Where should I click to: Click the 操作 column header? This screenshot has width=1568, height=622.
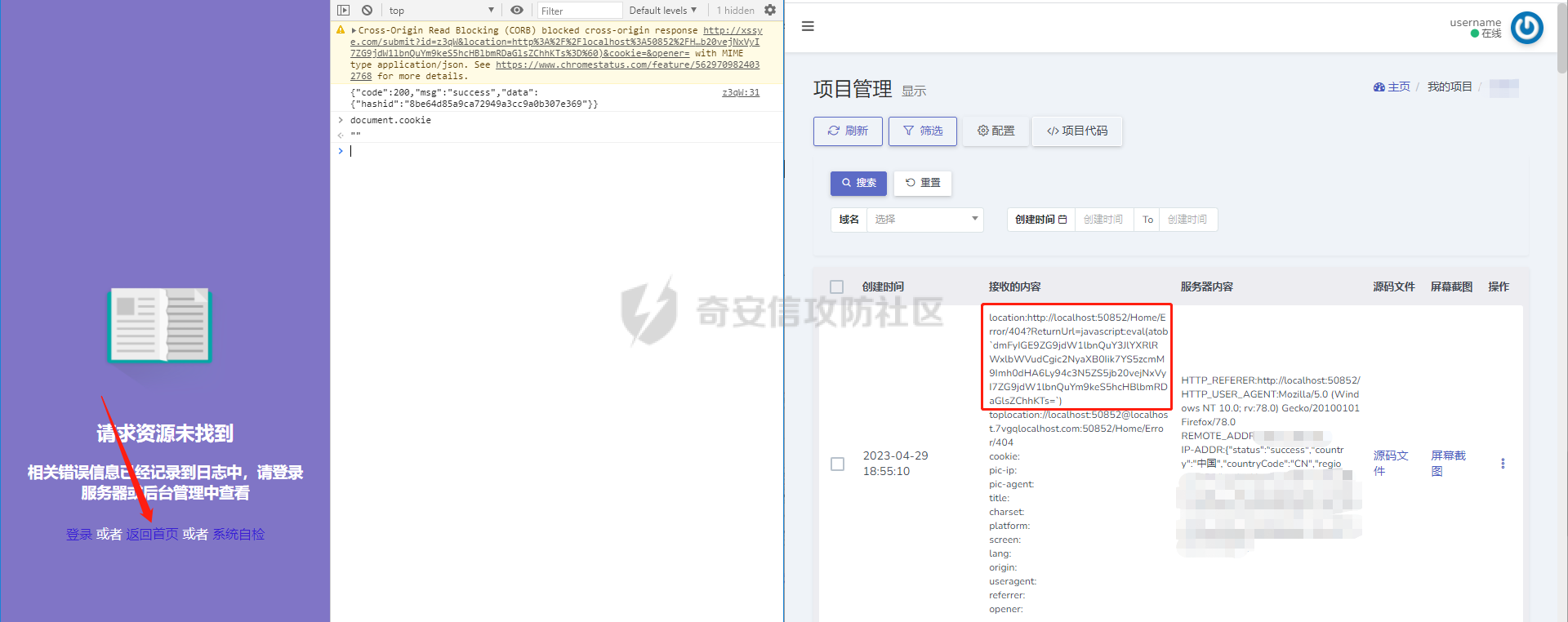tap(1499, 287)
